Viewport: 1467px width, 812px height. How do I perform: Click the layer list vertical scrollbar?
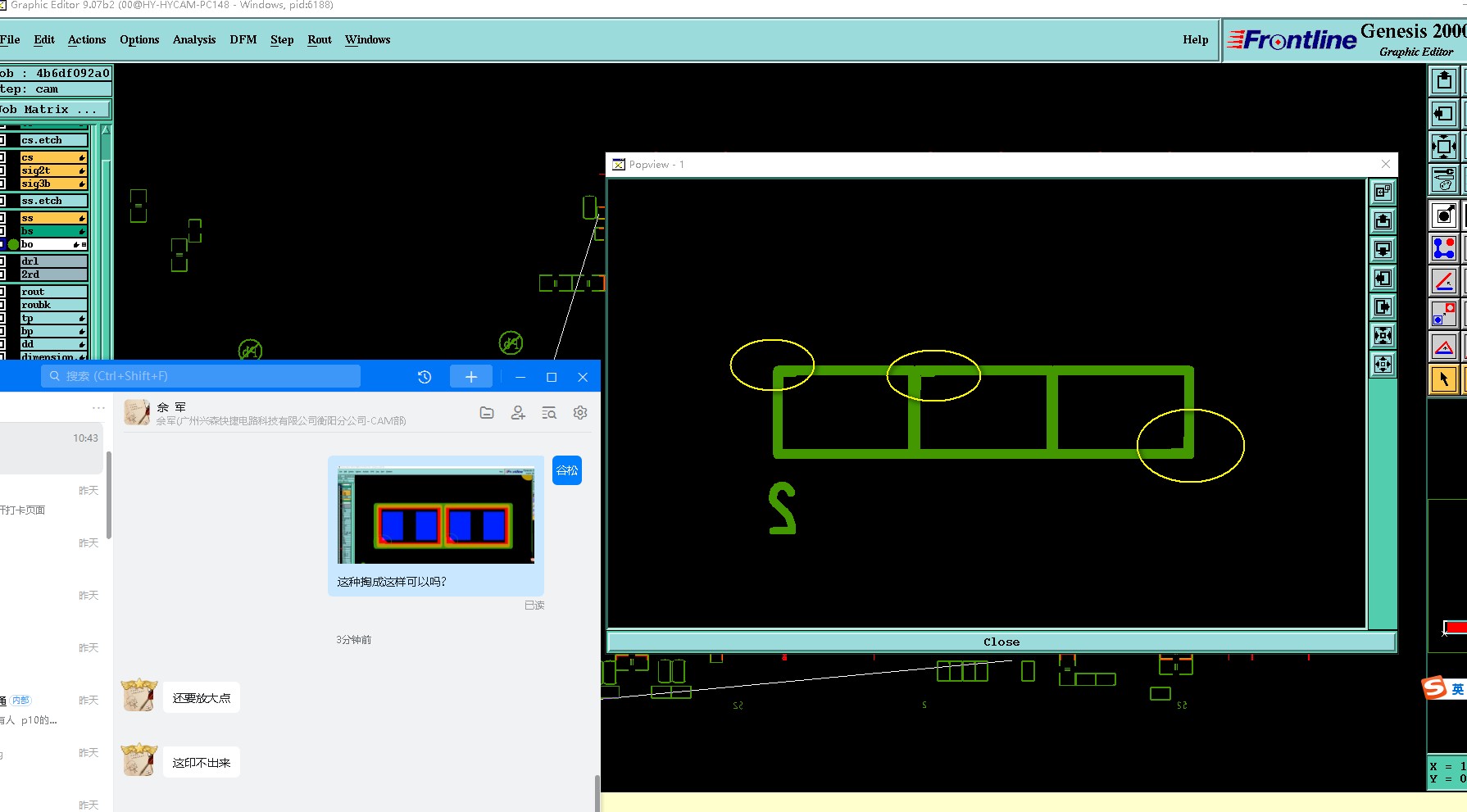(x=105, y=242)
